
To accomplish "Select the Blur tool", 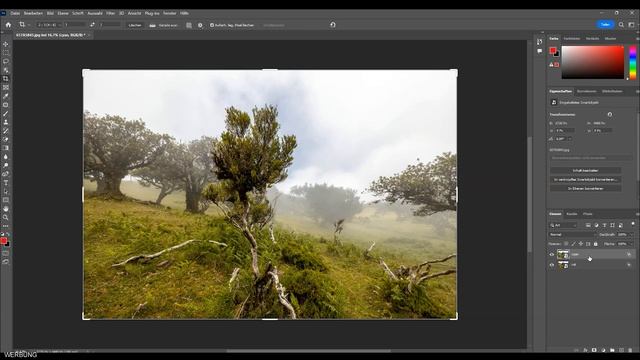I will (6, 157).
